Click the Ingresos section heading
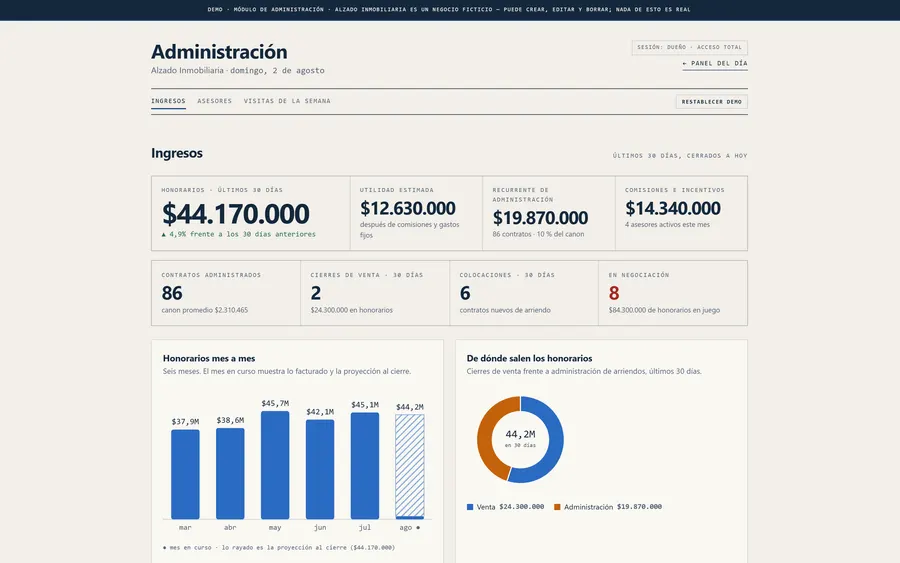 coord(177,153)
